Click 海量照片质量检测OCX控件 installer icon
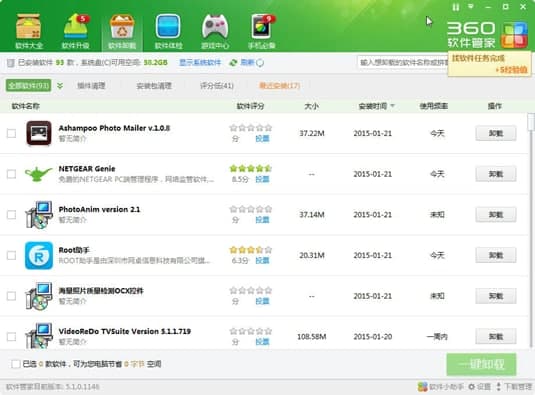 coord(39,296)
